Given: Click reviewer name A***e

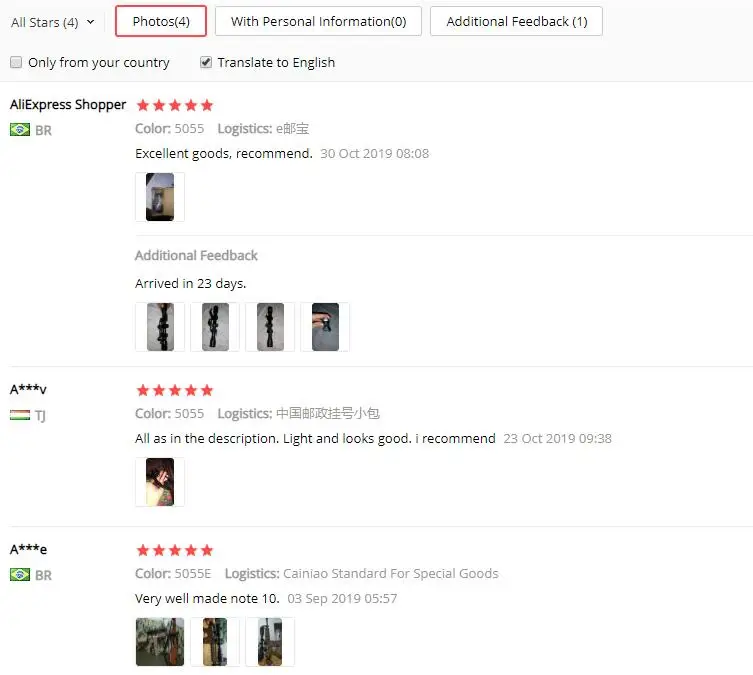Looking at the screenshot, I should (28, 549).
